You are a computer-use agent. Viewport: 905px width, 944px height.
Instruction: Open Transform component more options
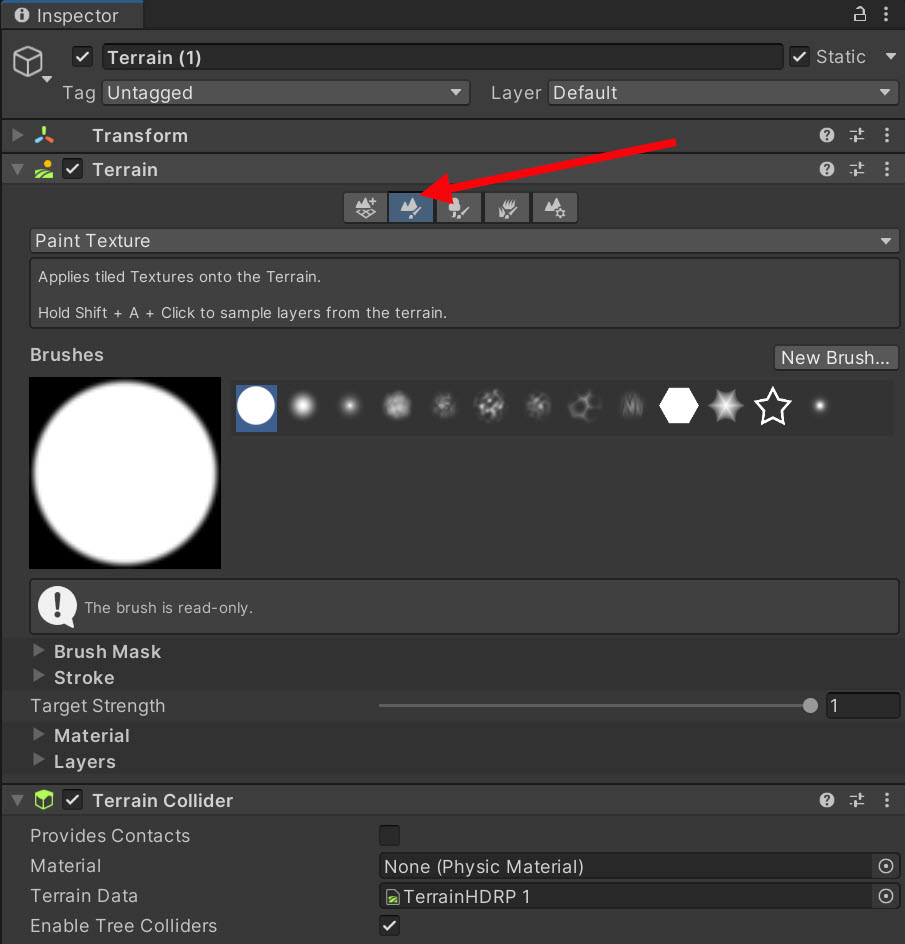(x=887, y=135)
